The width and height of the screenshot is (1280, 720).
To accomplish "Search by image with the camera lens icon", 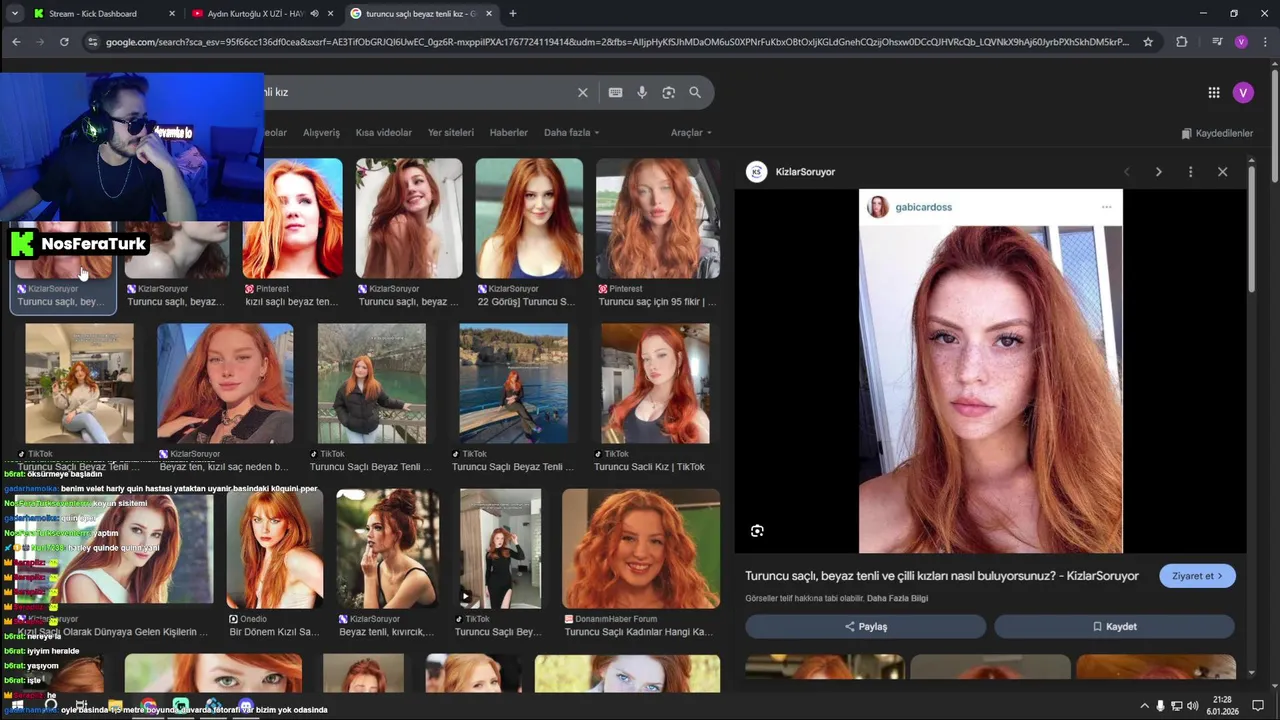I will point(669,92).
